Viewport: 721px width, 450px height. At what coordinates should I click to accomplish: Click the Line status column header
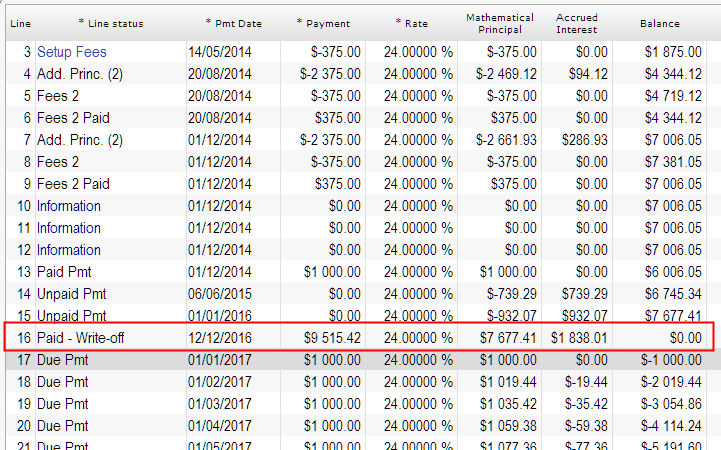[110, 23]
